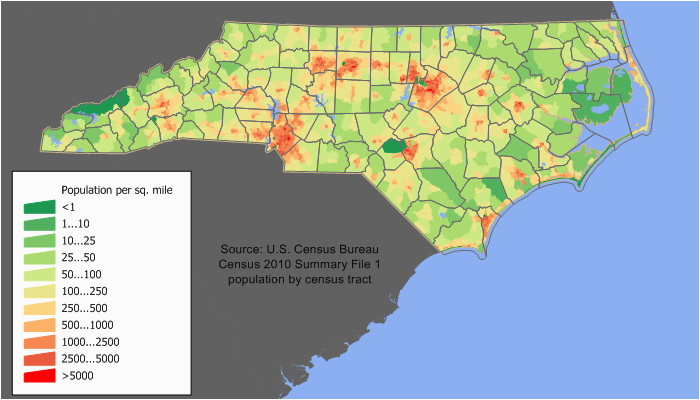This screenshot has height=400, width=700.
Task: Click the dark green '<1' legend swatch
Action: [x=40, y=207]
